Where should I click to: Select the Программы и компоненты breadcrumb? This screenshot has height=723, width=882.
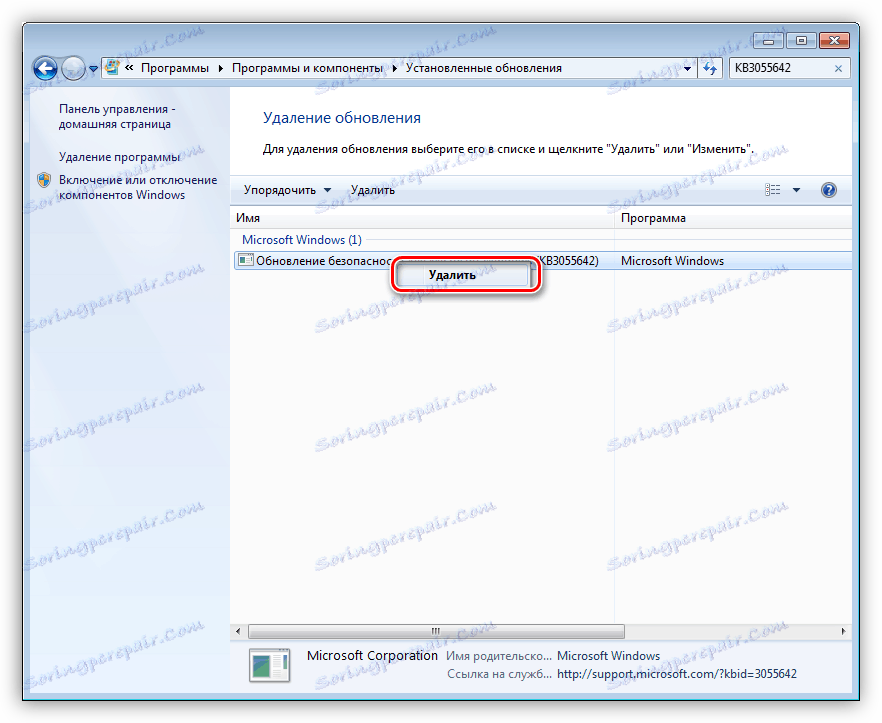(x=307, y=68)
